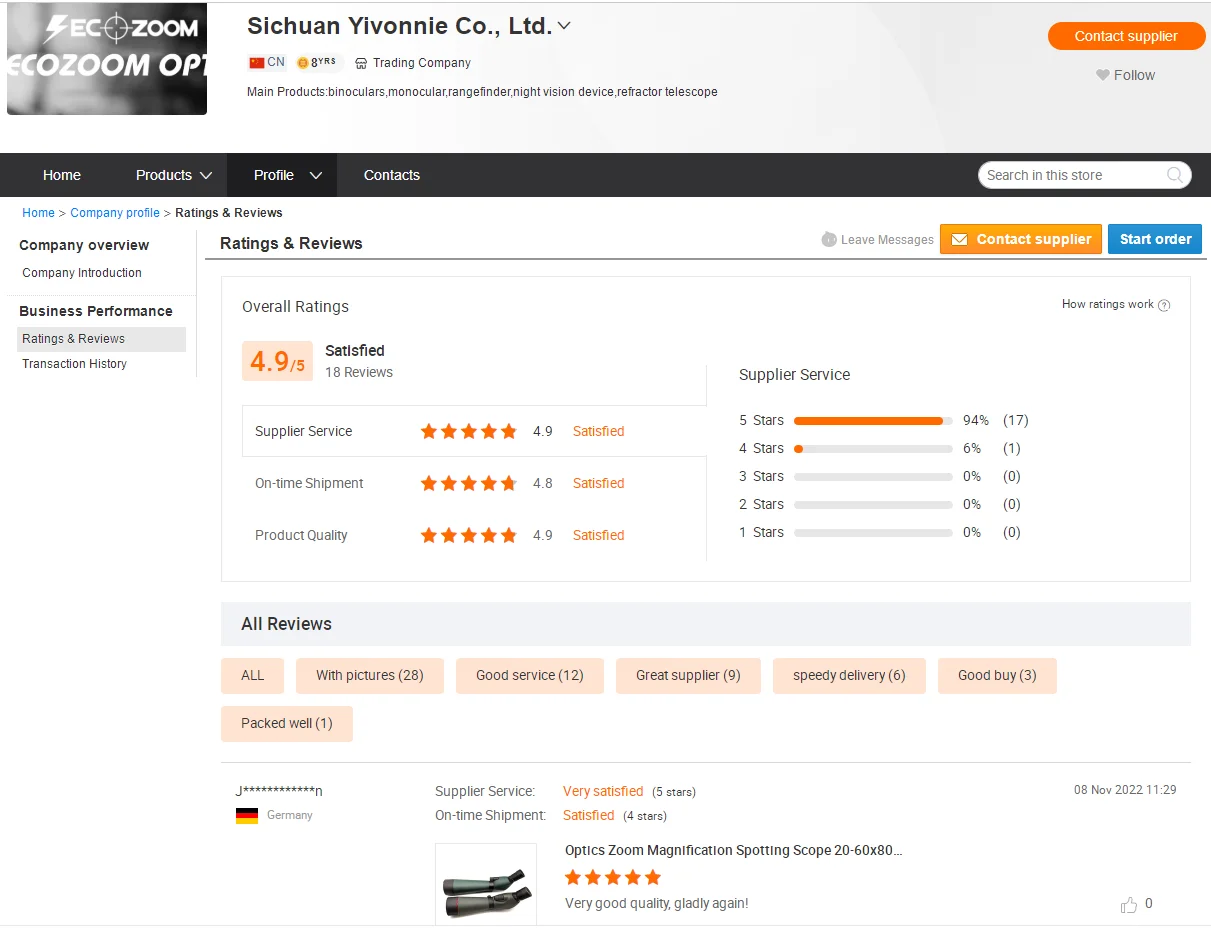The height and width of the screenshot is (929, 1211).
Task: Expand the Sichuan Yivonnie company name chevron
Action: tap(564, 26)
